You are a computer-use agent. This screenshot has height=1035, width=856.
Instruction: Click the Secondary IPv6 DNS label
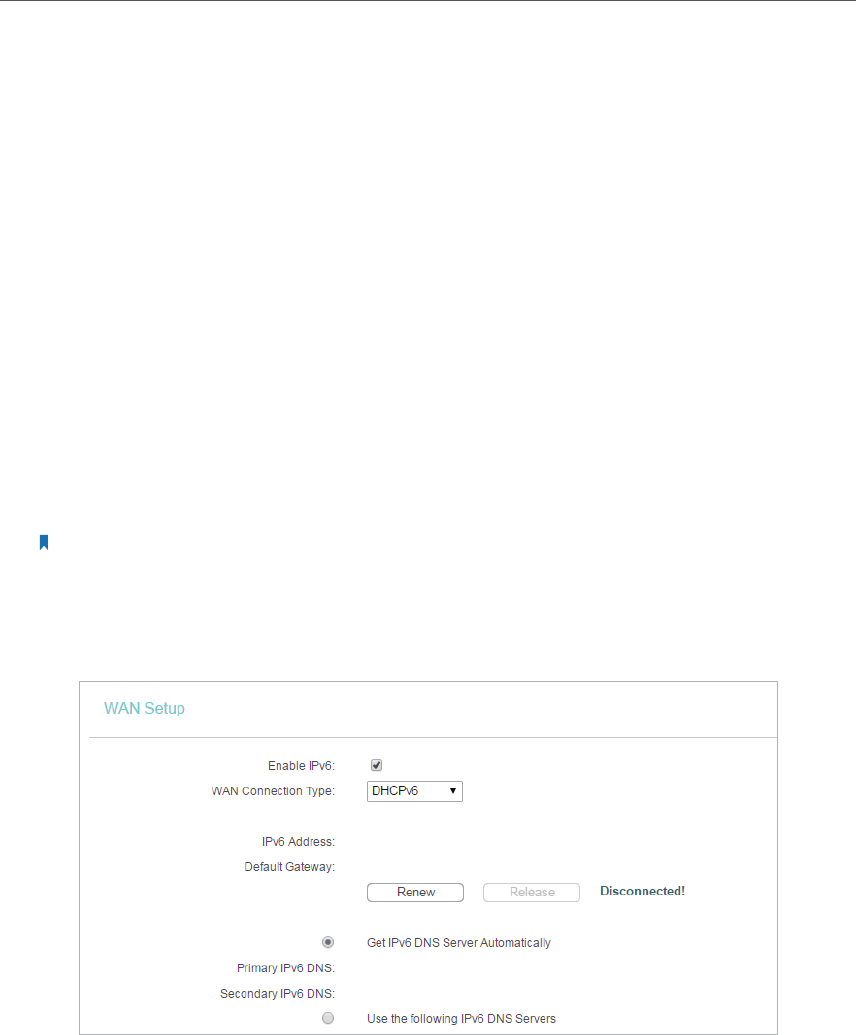pos(277,993)
